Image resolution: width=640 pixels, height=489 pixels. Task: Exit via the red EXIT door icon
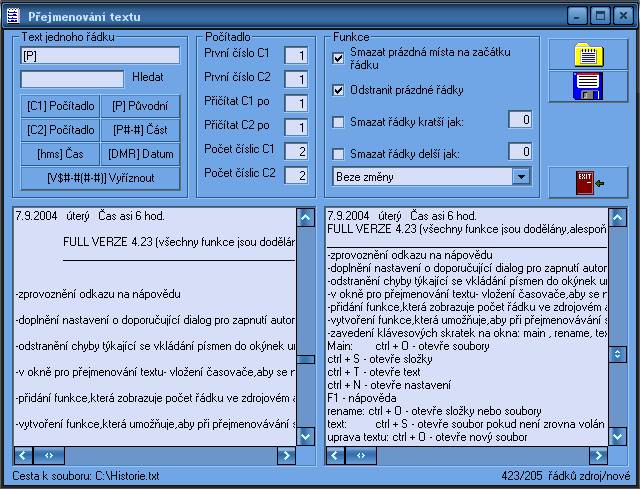[x=588, y=182]
